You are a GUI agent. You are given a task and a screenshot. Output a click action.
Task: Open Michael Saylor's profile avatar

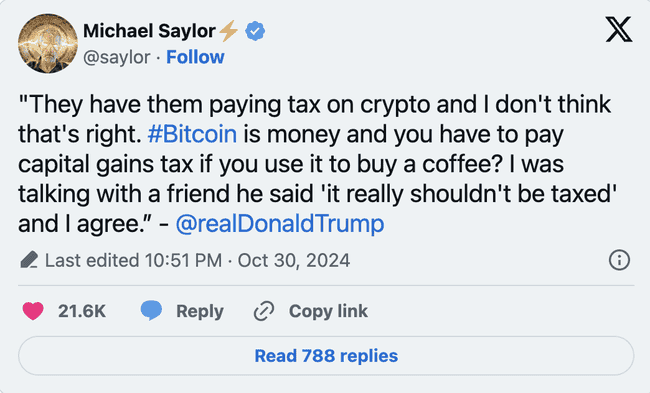pyautogui.click(x=48, y=44)
